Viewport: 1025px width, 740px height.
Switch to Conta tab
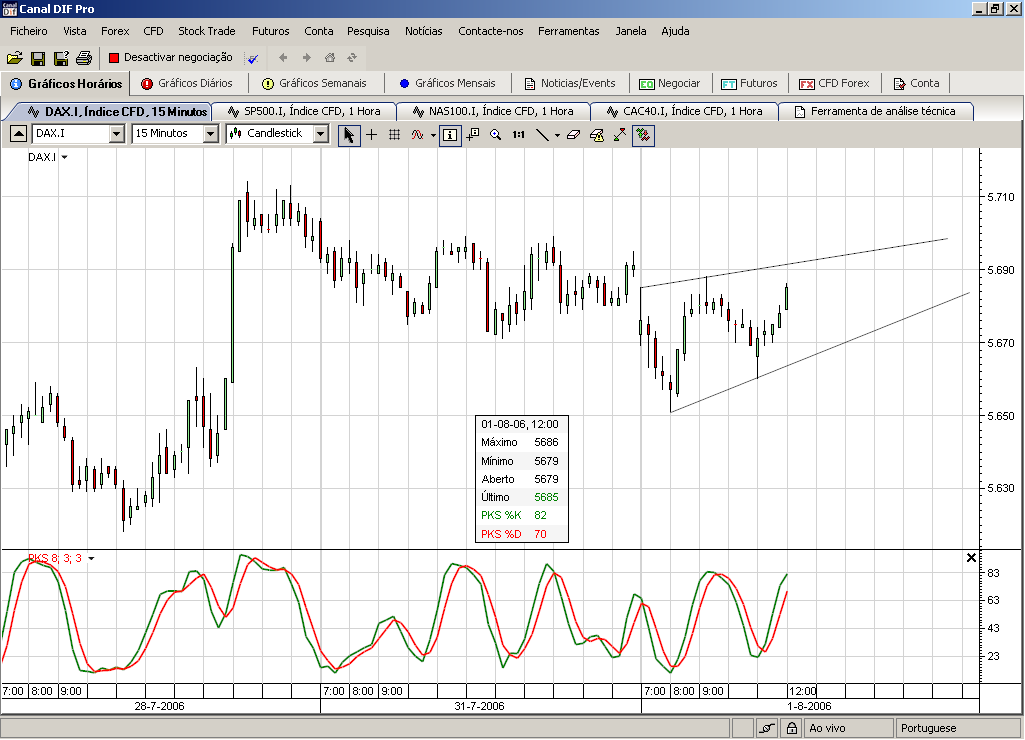point(916,84)
